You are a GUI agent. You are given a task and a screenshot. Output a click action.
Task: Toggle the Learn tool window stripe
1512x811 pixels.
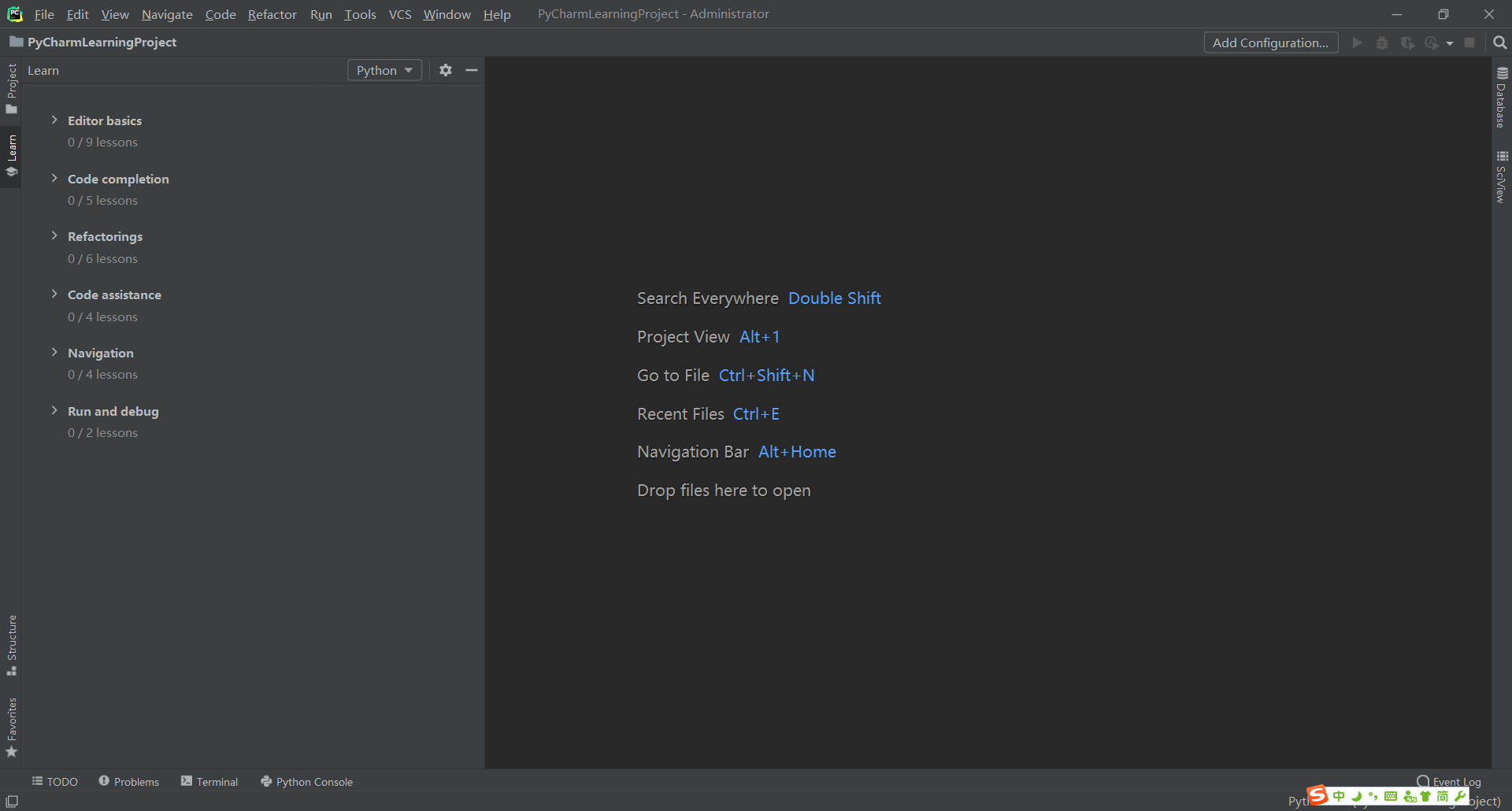pos(11,156)
